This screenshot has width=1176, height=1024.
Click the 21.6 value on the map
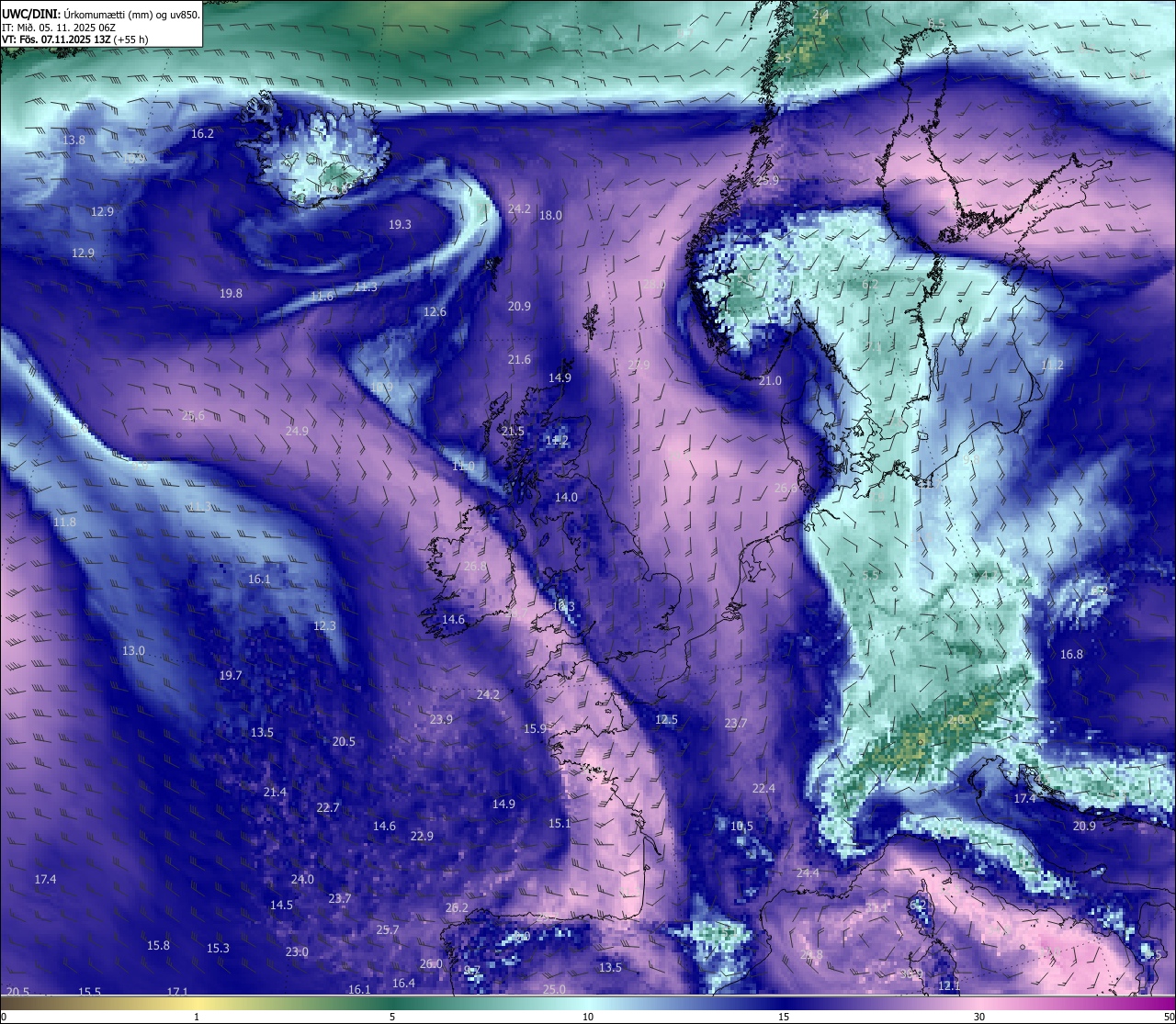[519, 359]
